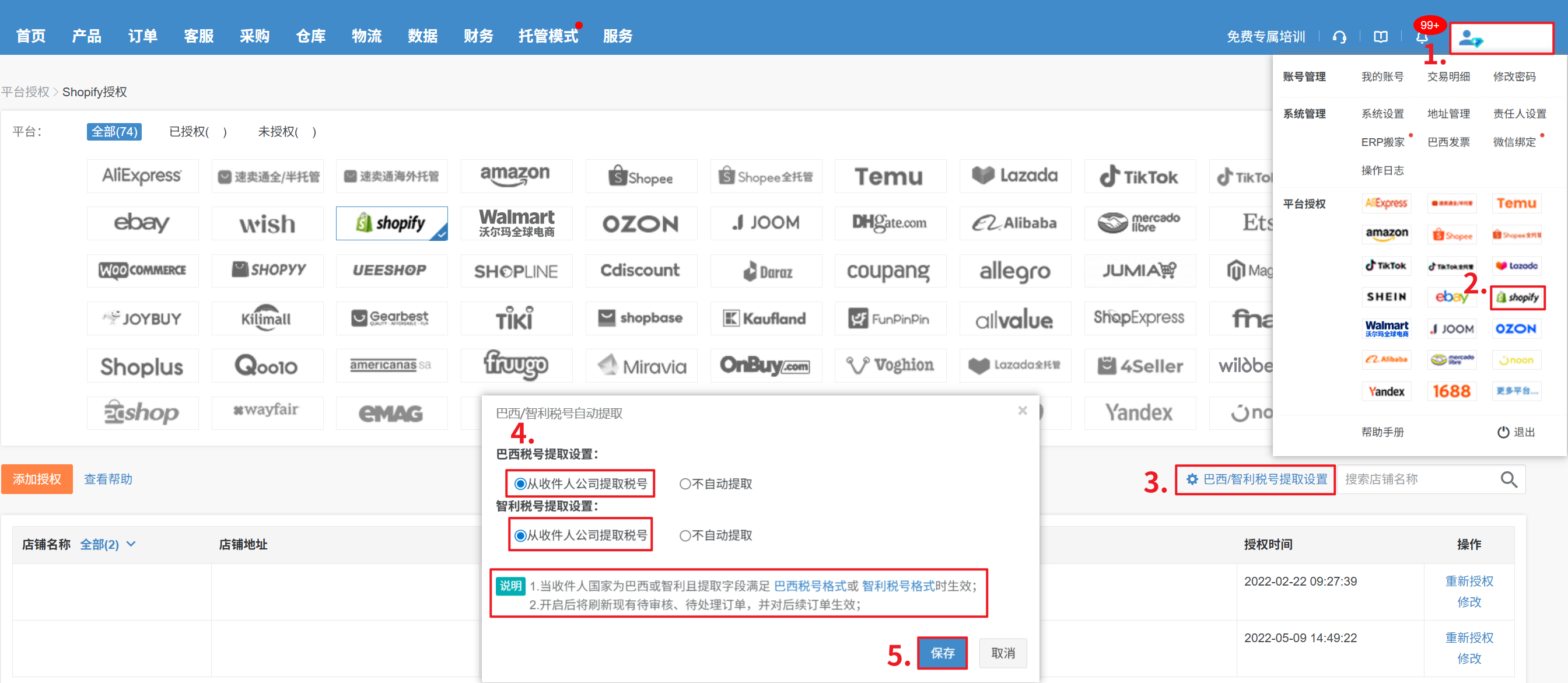This screenshot has width=1568, height=683.
Task: Select Brazil tax 'no auto extraction' option
Action: coord(685,484)
